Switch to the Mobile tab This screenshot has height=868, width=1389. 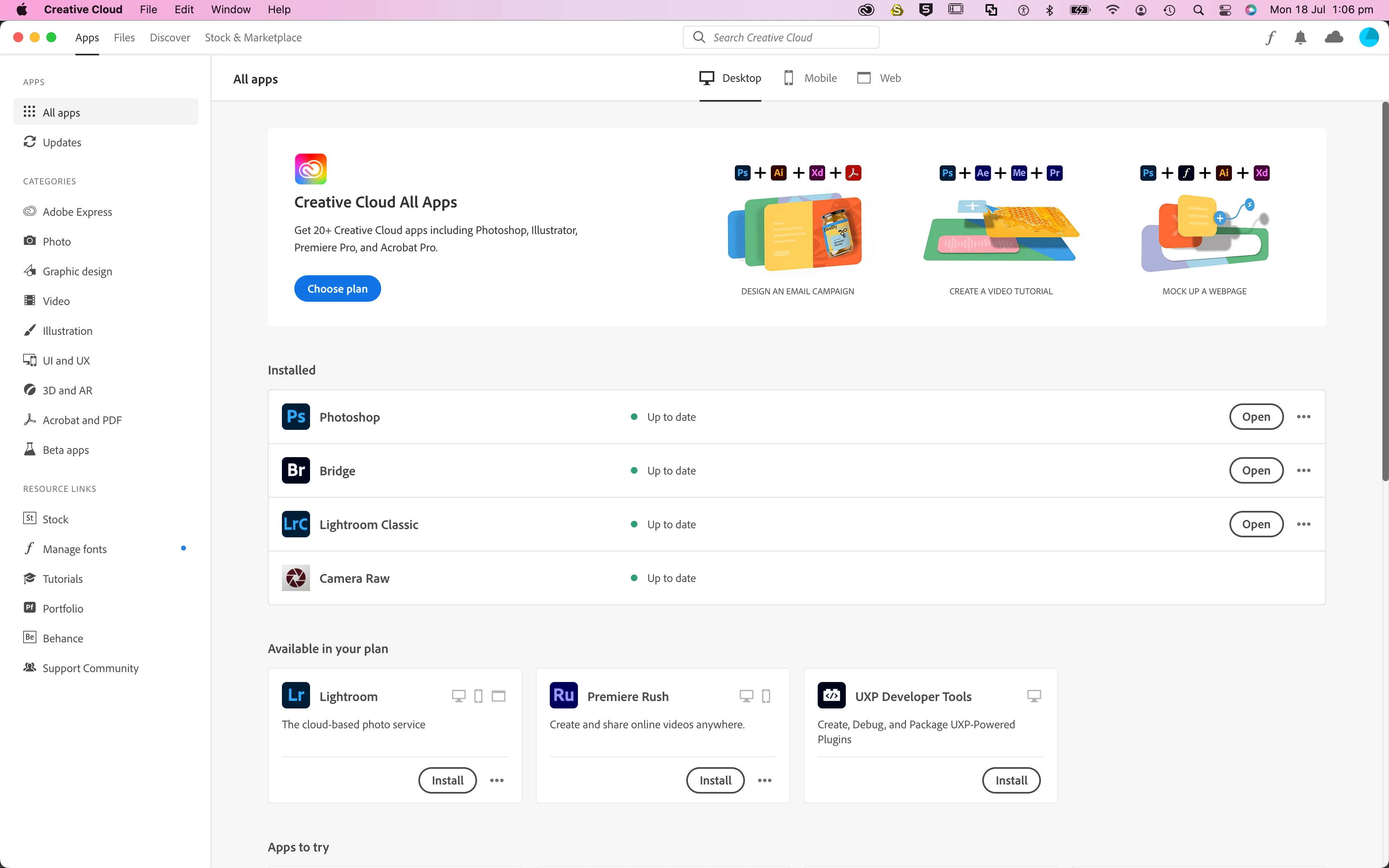click(x=810, y=78)
